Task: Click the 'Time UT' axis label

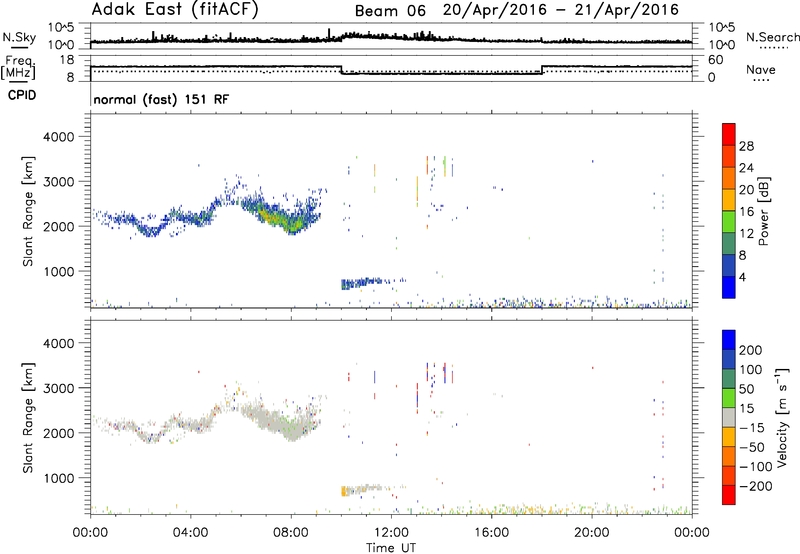Action: [391, 548]
